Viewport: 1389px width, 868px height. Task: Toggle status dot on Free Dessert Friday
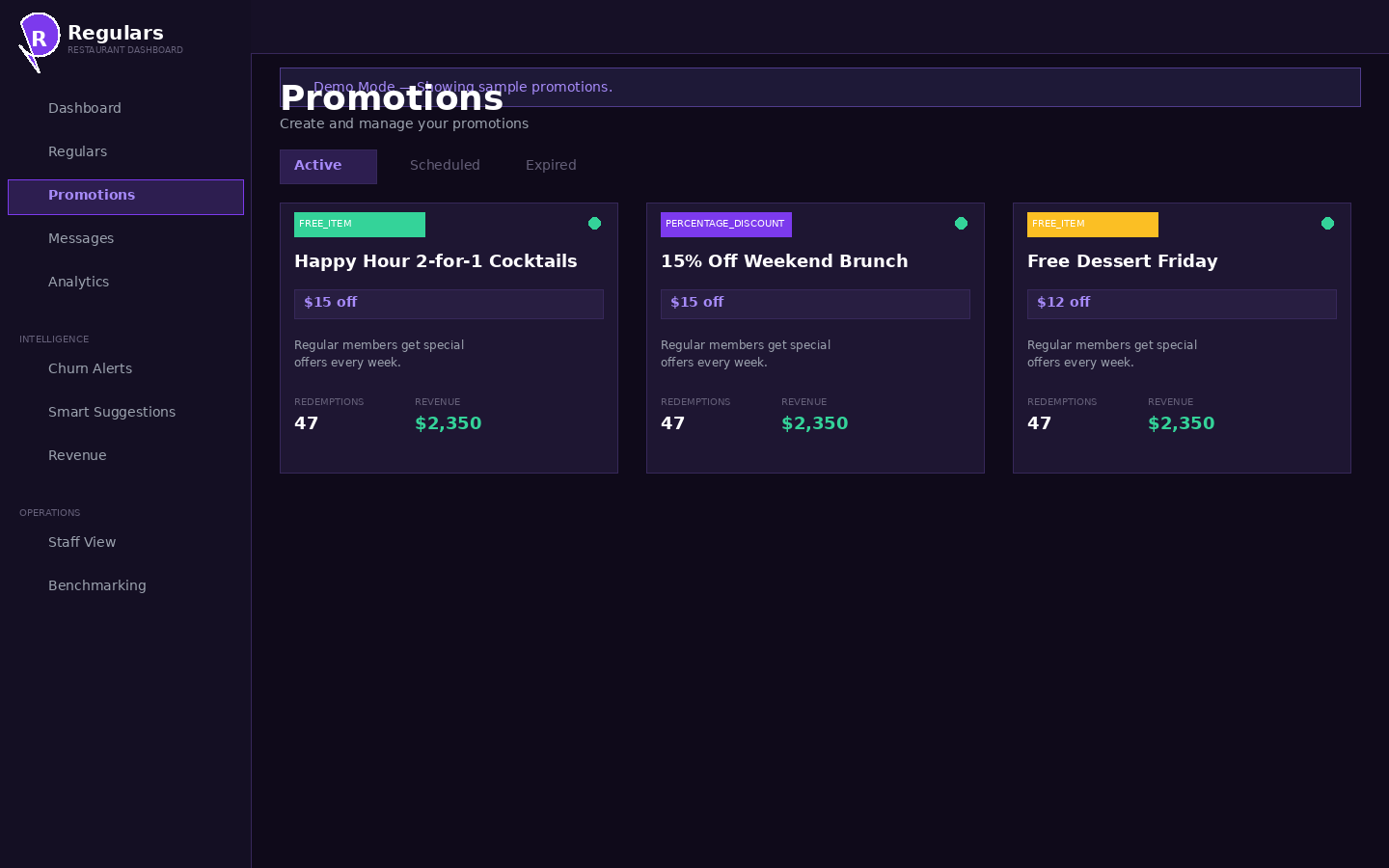1327,223
